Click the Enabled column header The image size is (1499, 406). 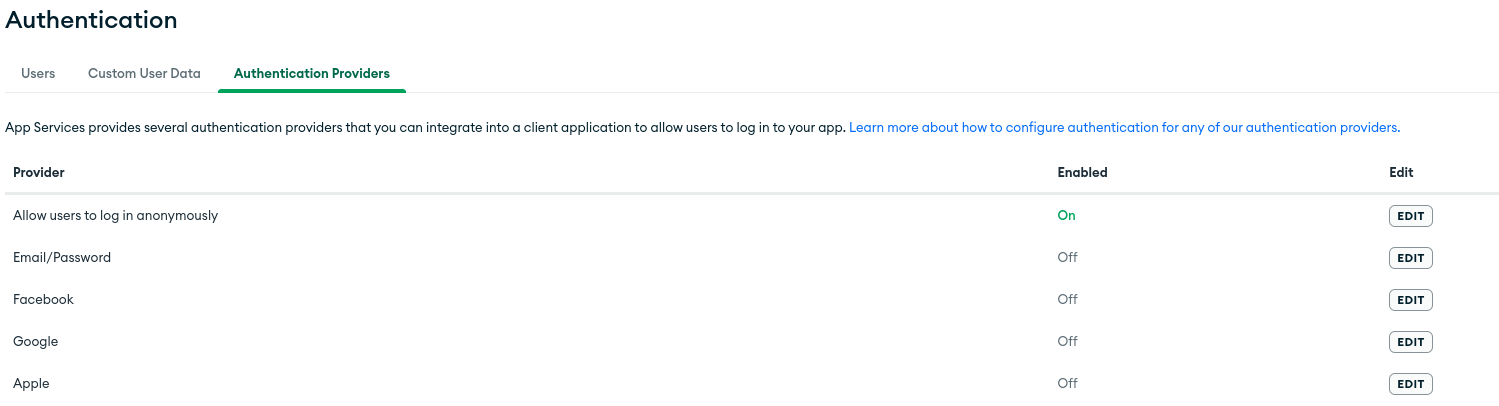(x=1082, y=172)
